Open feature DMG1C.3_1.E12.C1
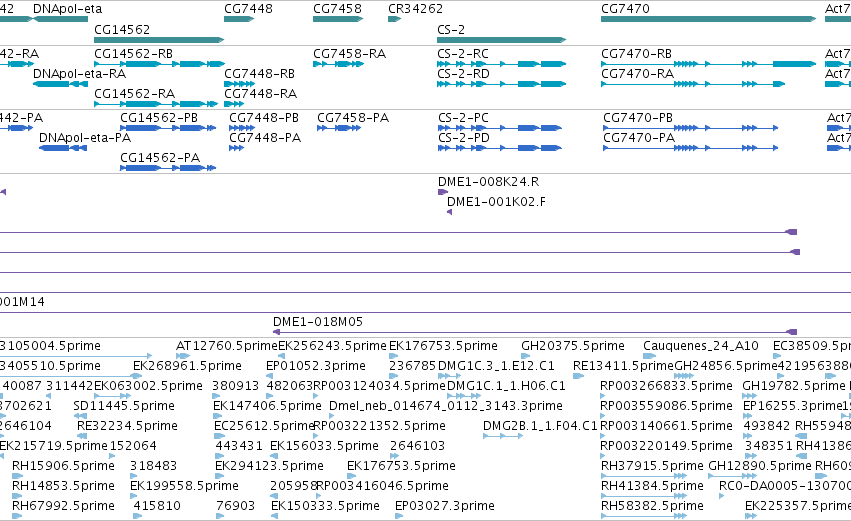Screen dimensions: 851x521 (496, 365)
